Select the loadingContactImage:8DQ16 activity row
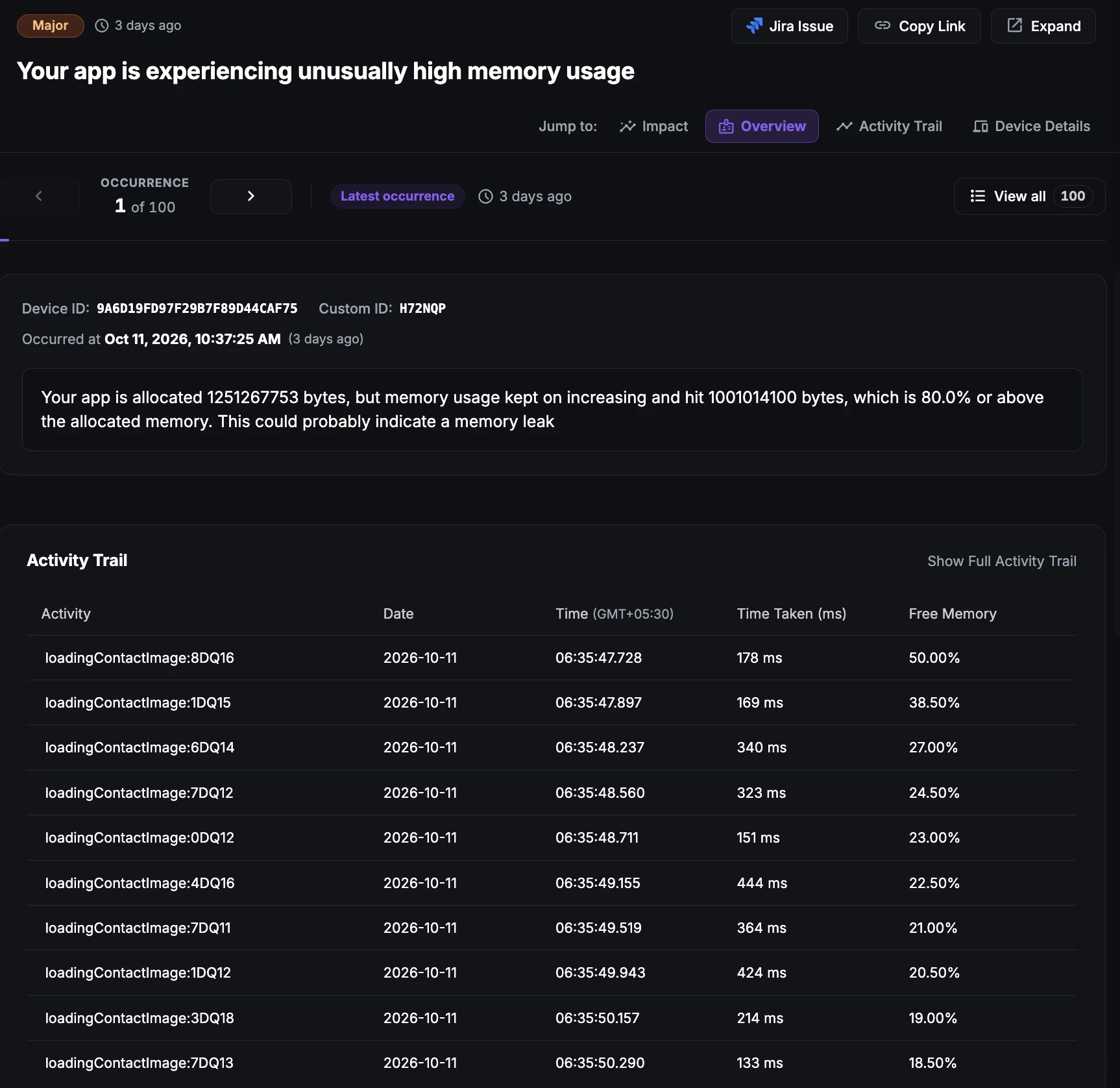The width and height of the screenshot is (1120, 1088). coord(552,658)
